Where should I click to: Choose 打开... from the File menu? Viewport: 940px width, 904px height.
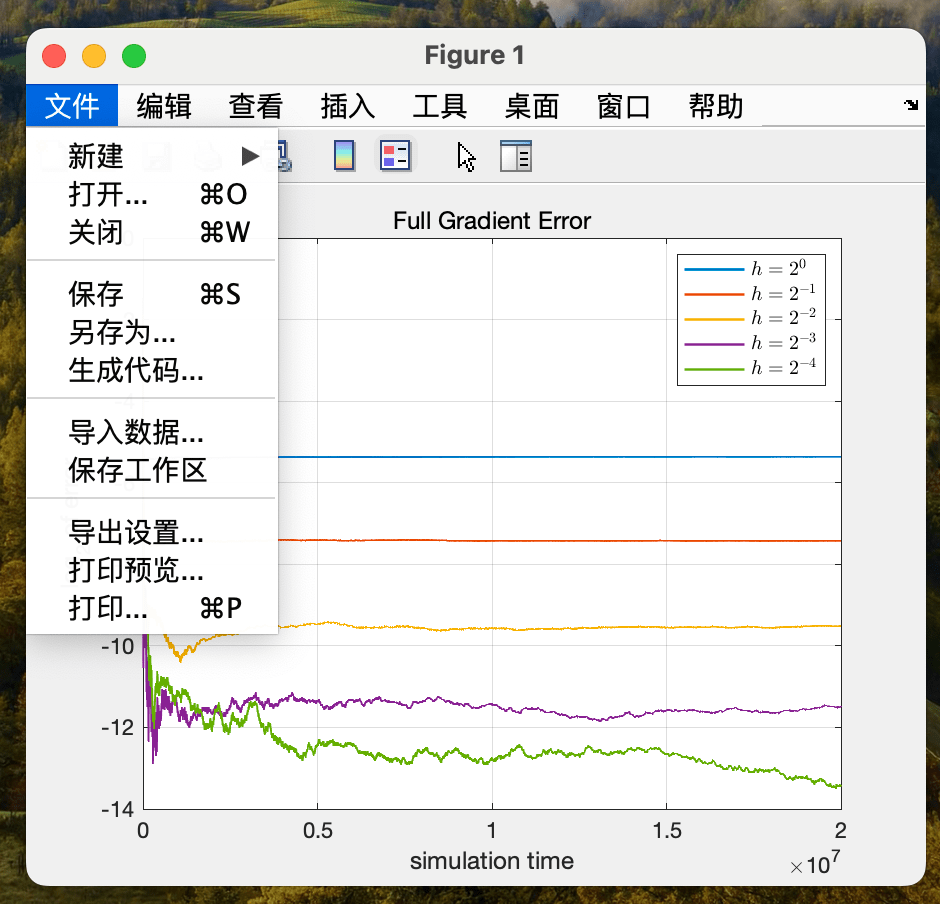point(108,194)
